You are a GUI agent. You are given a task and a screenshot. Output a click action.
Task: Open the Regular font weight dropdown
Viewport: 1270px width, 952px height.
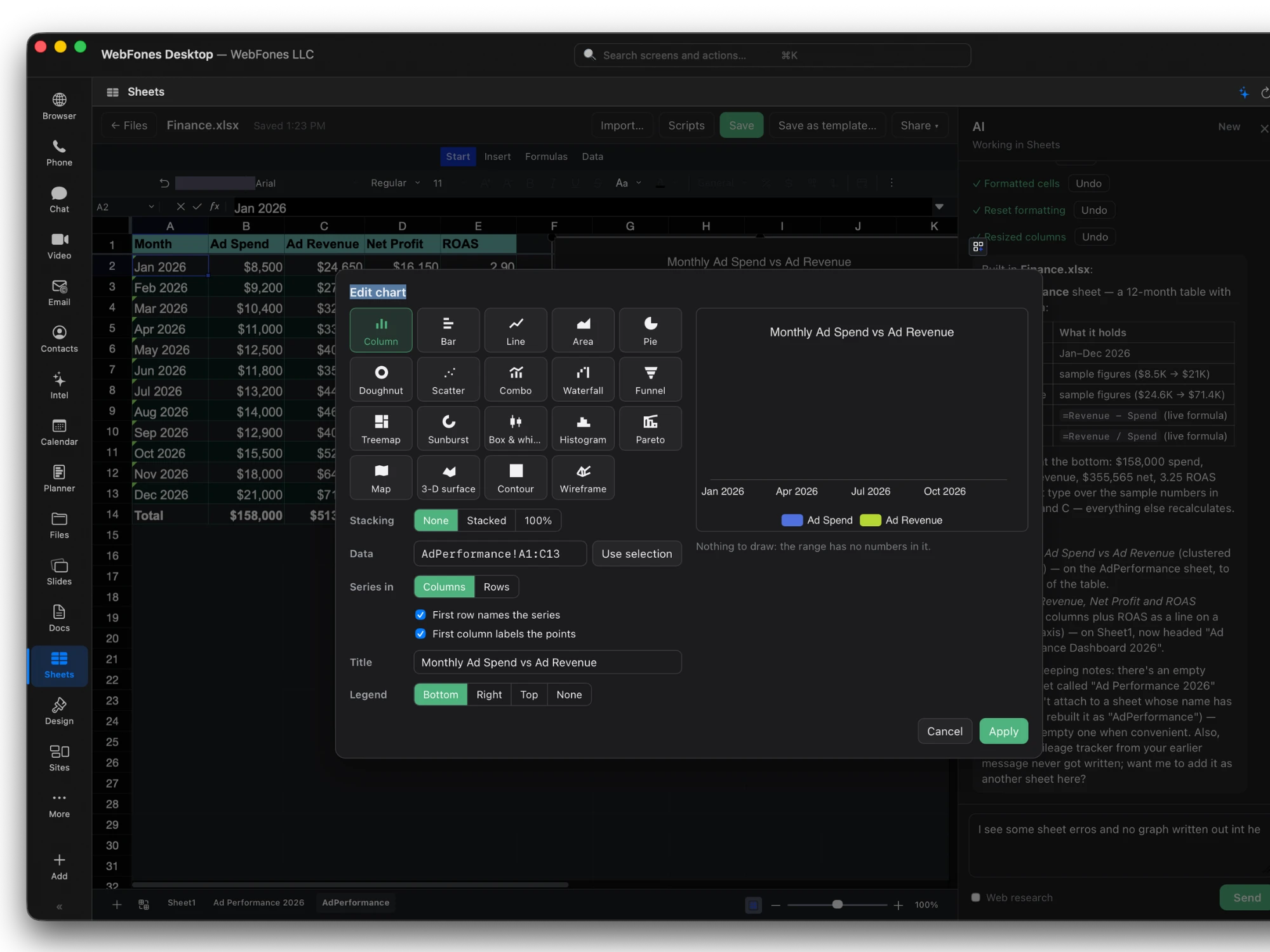tap(395, 183)
